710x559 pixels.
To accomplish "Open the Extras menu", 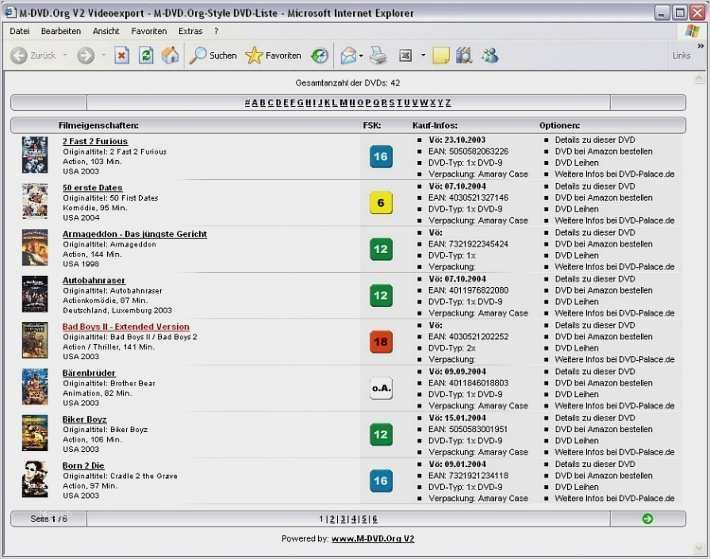I will click(x=190, y=31).
